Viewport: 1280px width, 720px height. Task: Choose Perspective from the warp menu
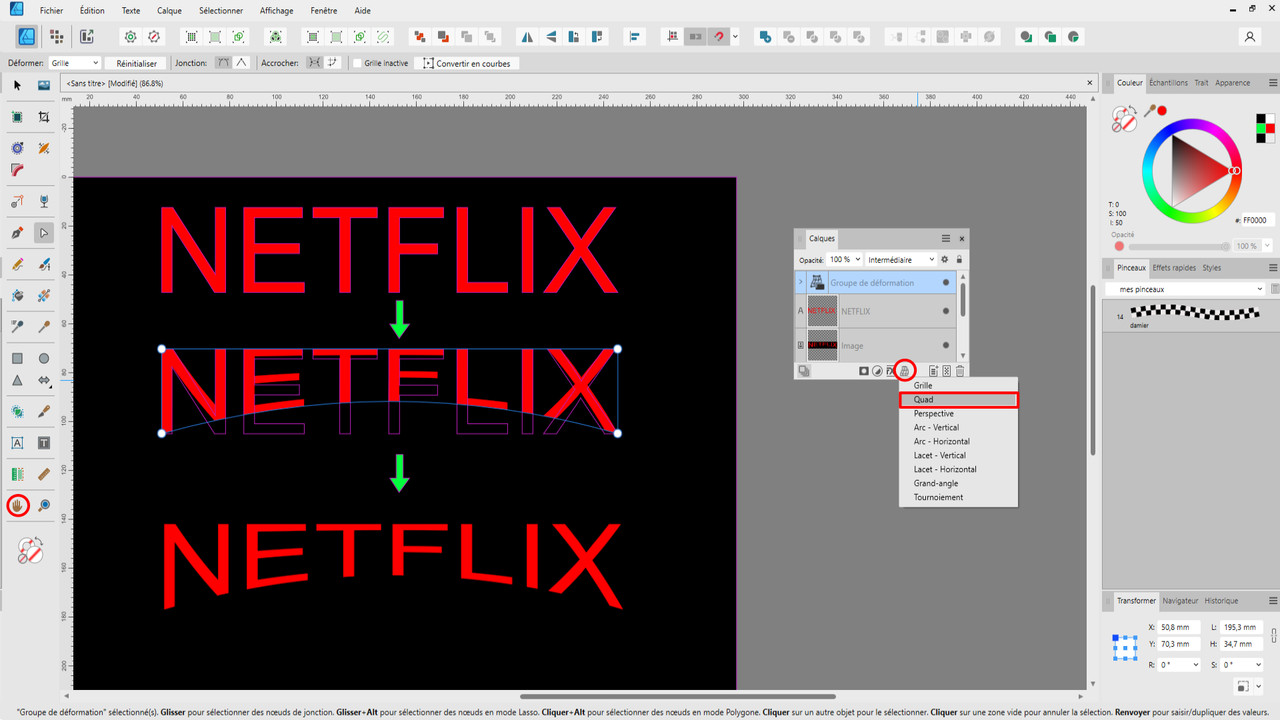tap(958, 414)
